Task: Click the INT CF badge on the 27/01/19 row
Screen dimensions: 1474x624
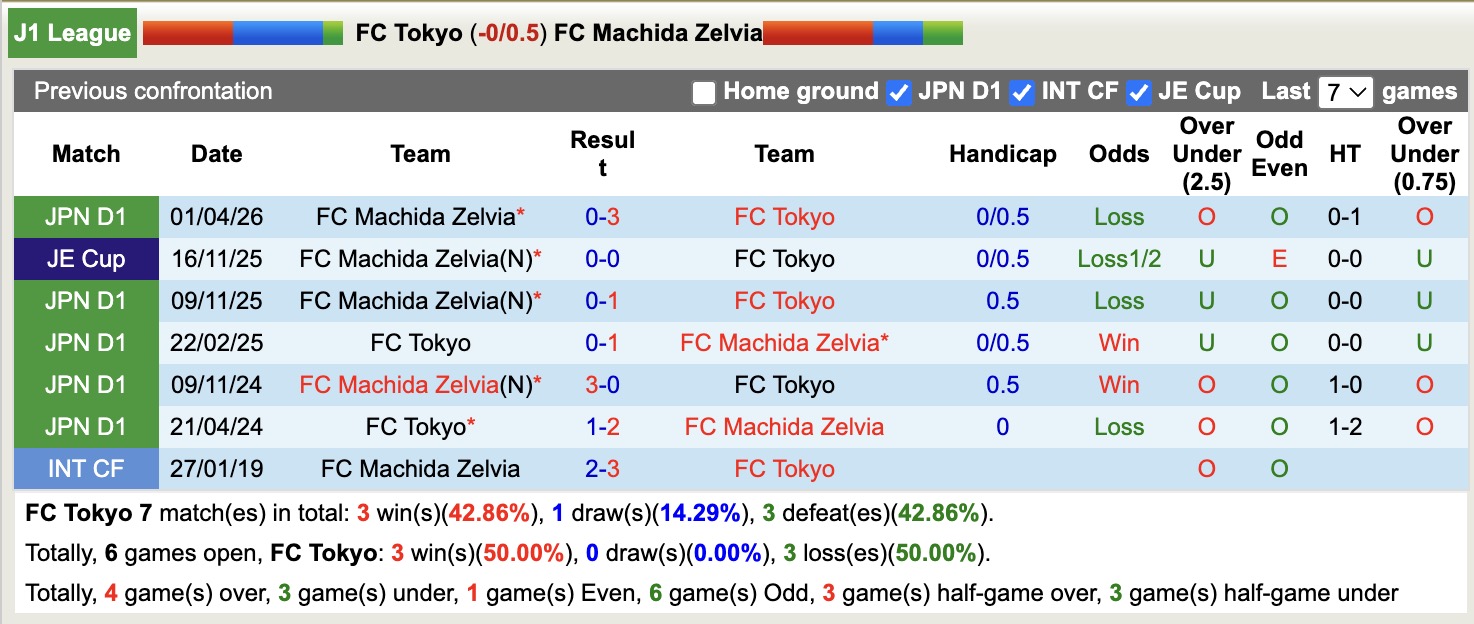Action: [x=85, y=468]
